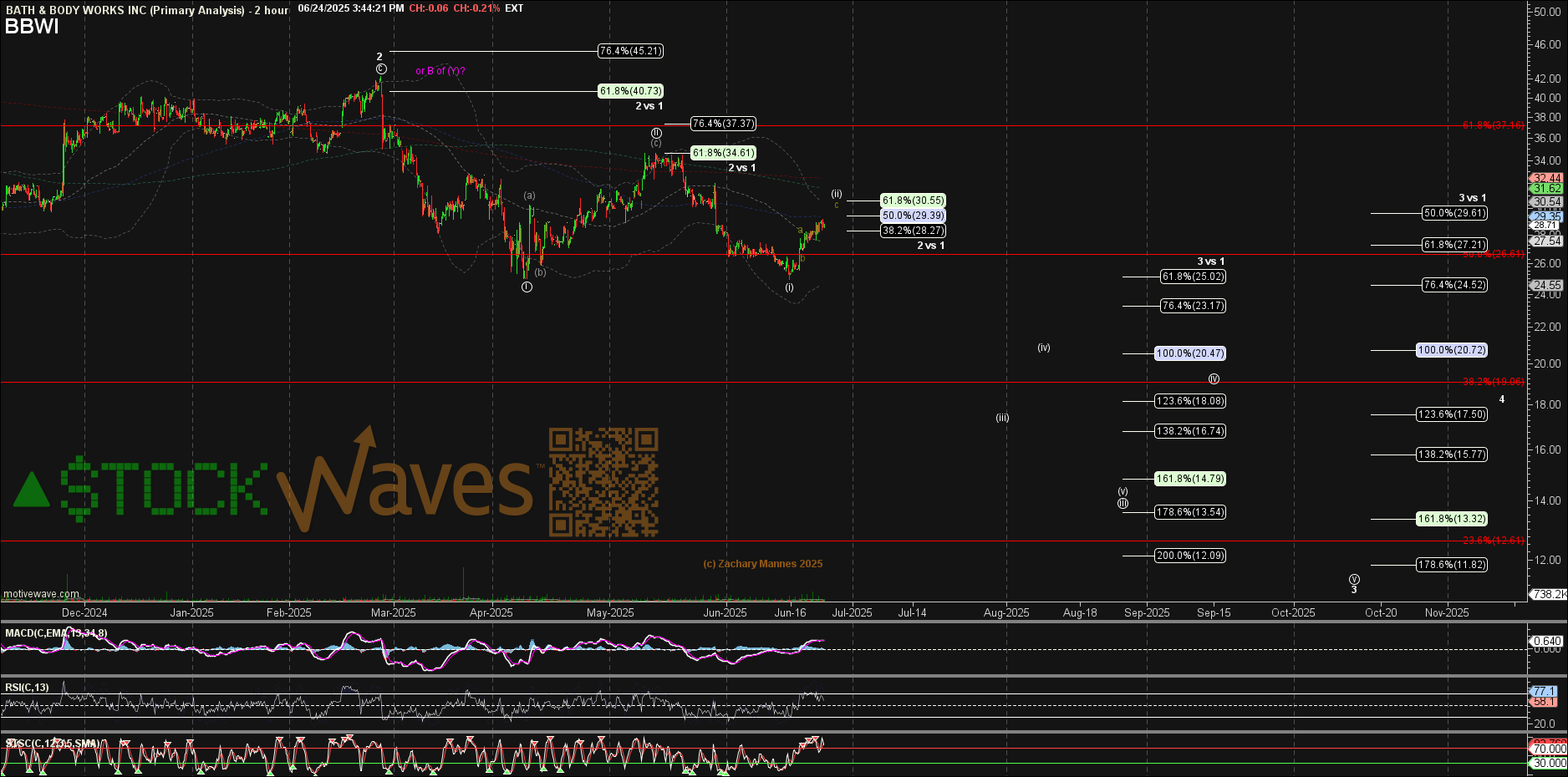Select the 76.4%(45.21) Fibonacci label
Image resolution: width=1568 pixels, height=777 pixels.
[630, 51]
